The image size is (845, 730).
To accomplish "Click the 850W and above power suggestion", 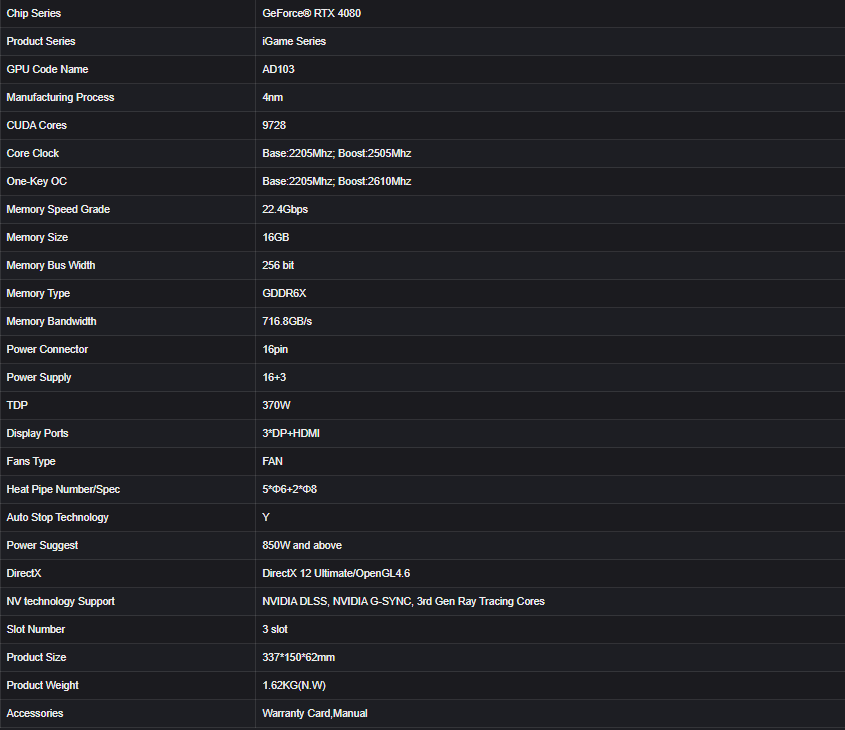I will (302, 546).
